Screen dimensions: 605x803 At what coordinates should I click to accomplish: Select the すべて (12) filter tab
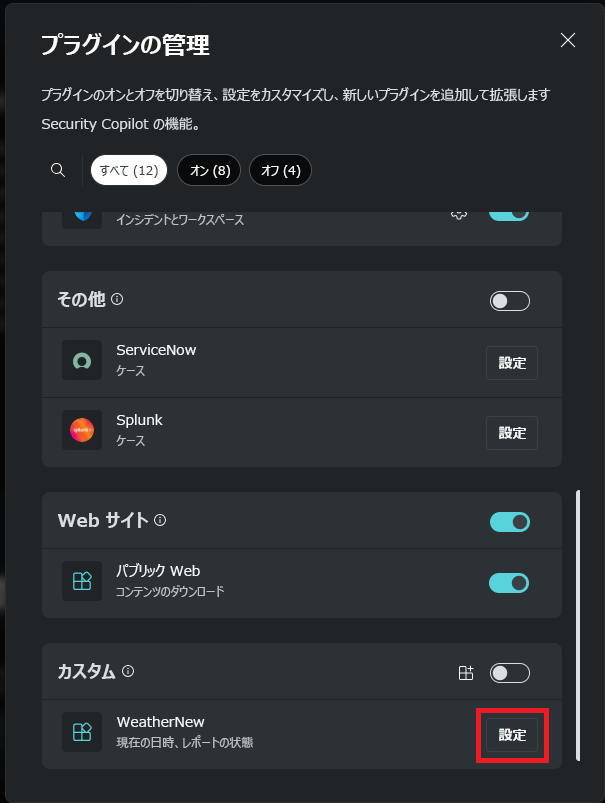(x=129, y=170)
